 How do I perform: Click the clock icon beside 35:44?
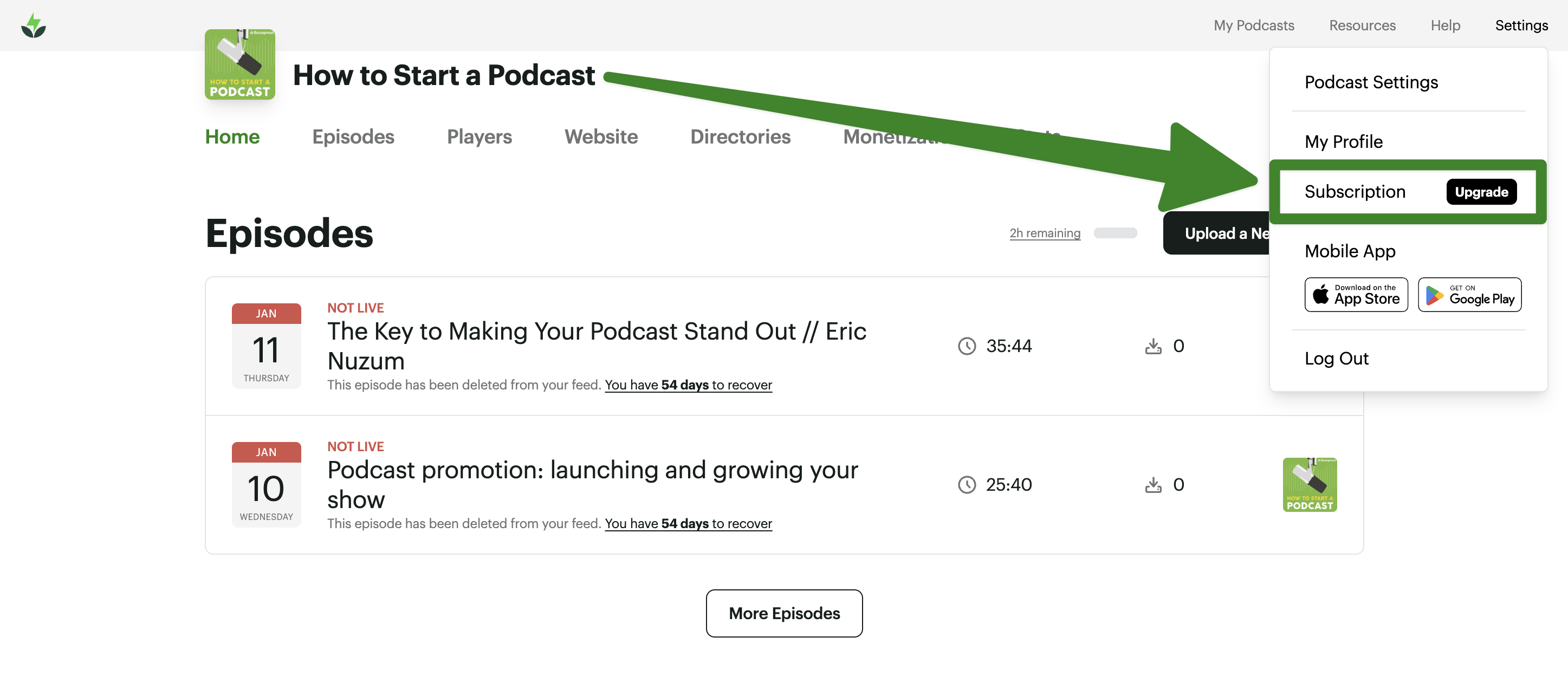tap(966, 346)
